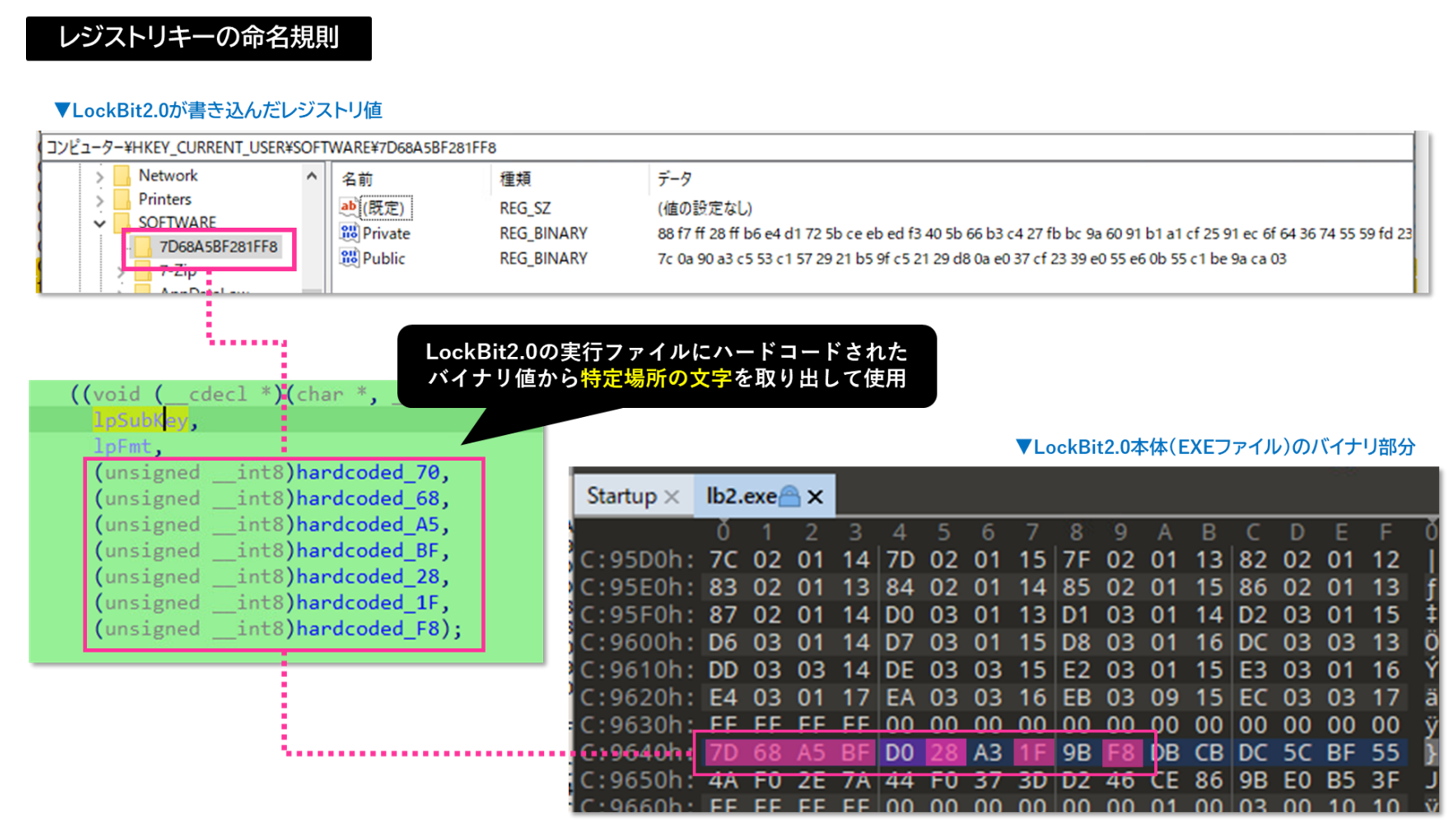Sort by the 種類 column header
This screenshot has width=1455, height=827.
click(516, 179)
